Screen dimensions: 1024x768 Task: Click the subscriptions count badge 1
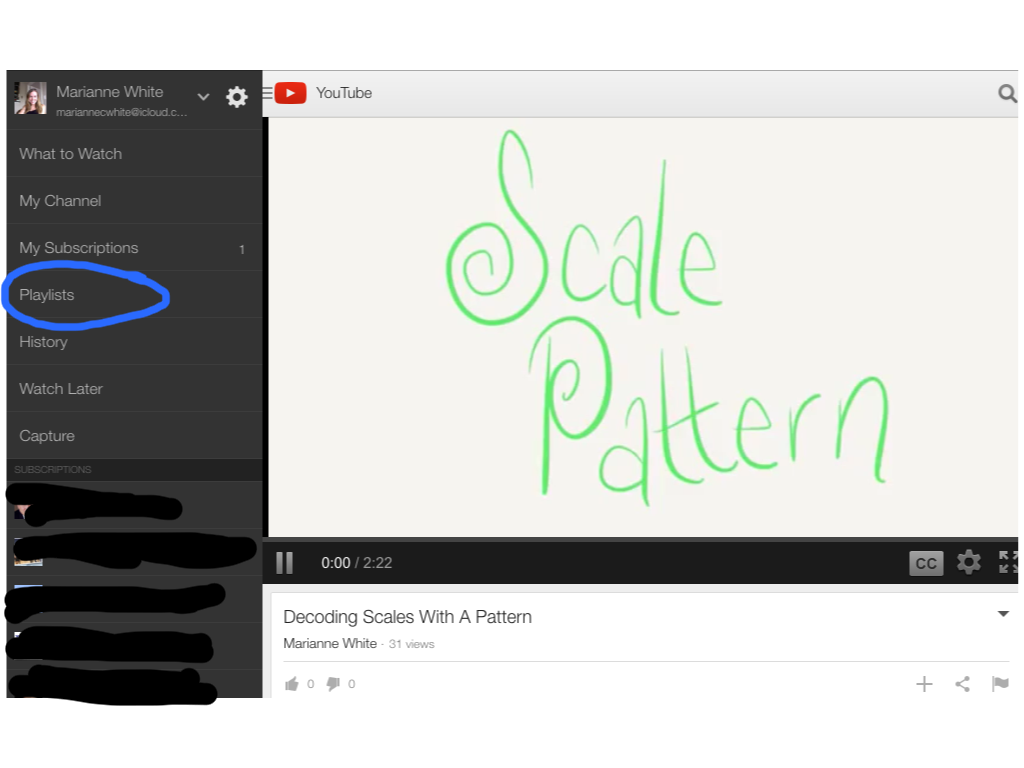[242, 249]
